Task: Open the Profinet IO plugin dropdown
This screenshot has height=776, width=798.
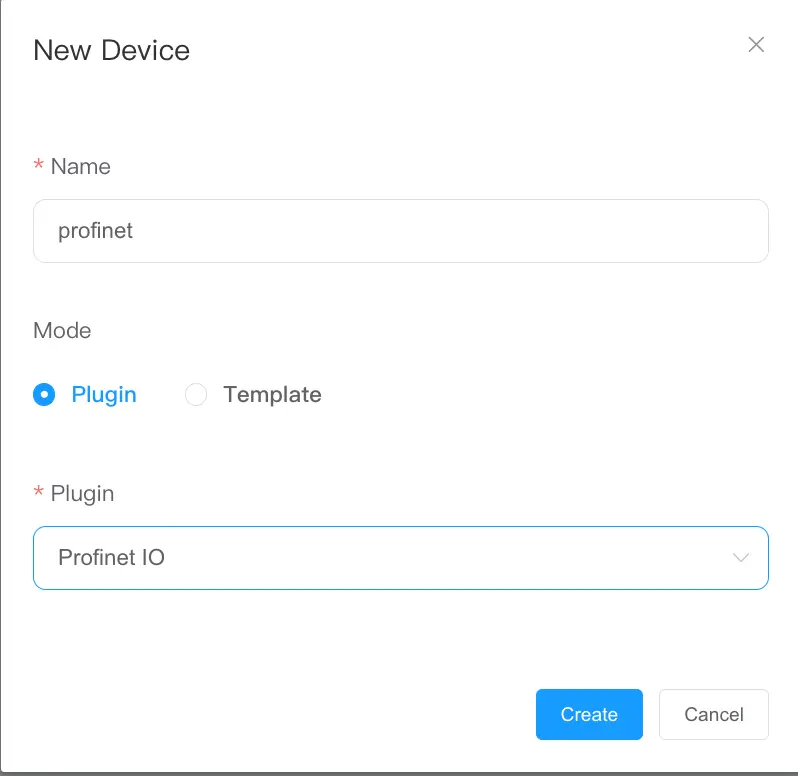Action: 400,557
